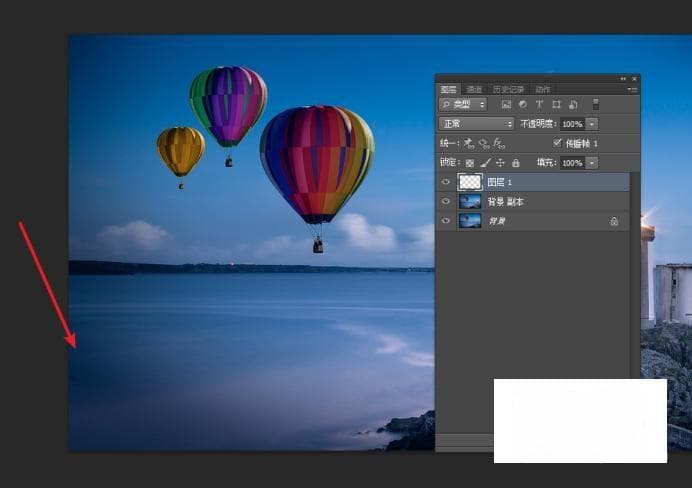692x488 pixels.
Task: Open the fill slider dropdown arrow
Action: tap(592, 163)
